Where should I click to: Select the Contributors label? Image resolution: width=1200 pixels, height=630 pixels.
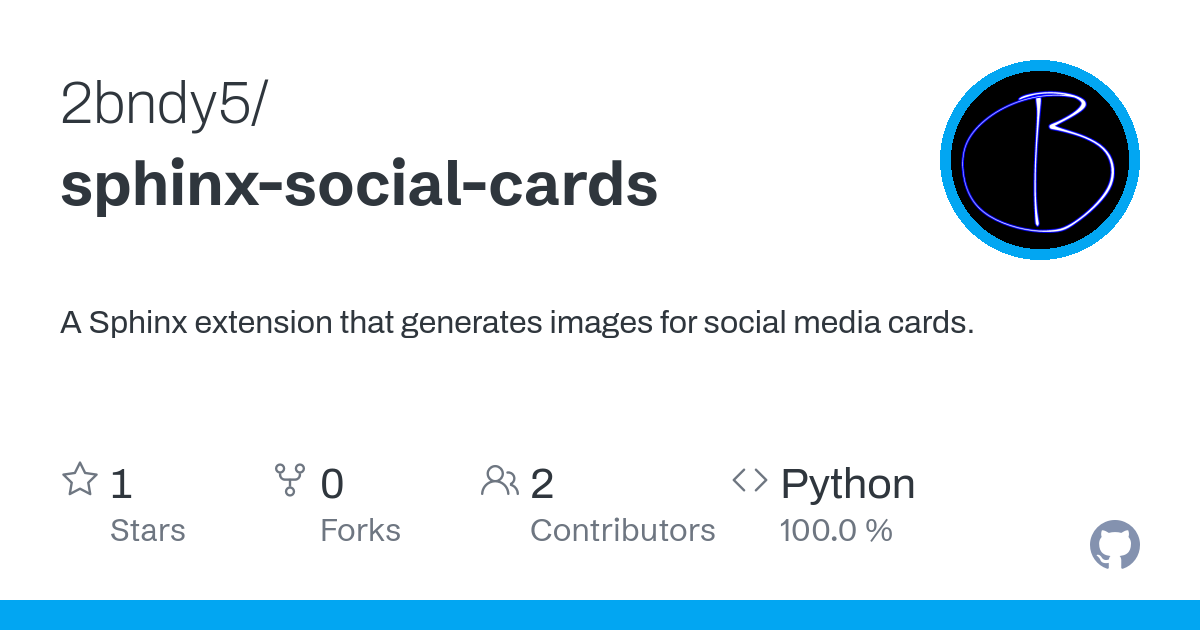pos(622,530)
